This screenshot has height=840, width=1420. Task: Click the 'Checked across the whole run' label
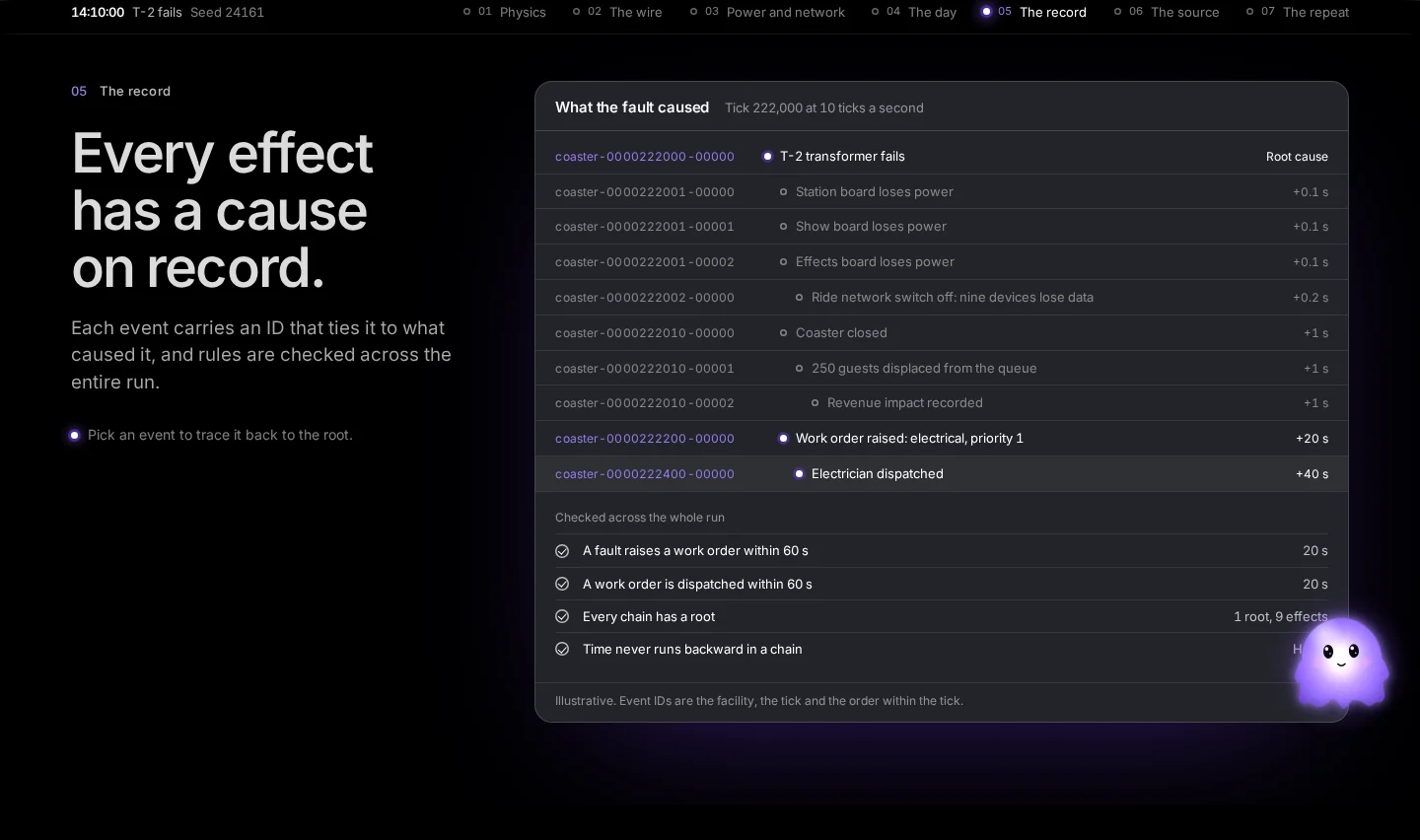[x=640, y=517]
